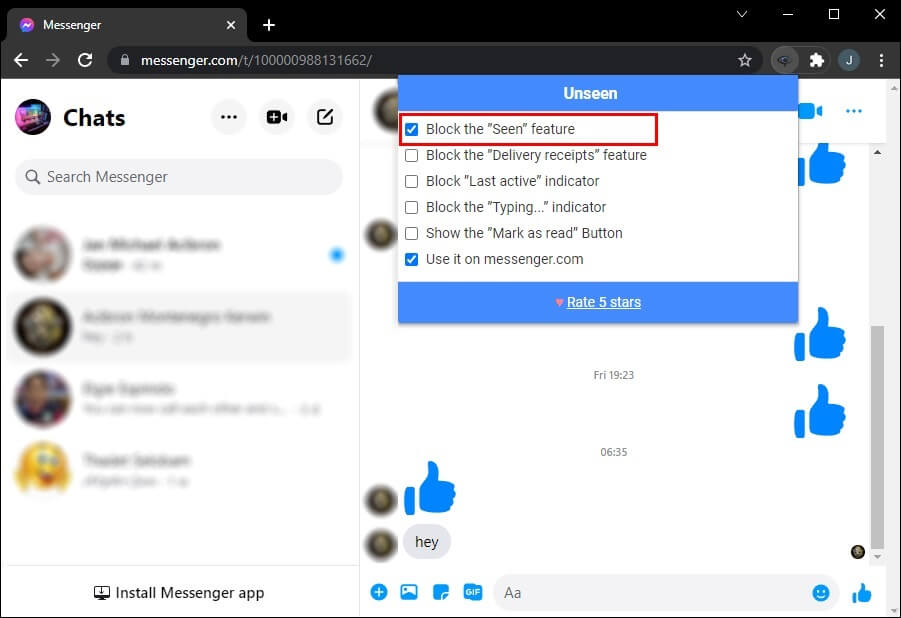Bookmark this page with the star icon
901x618 pixels.
point(745,60)
